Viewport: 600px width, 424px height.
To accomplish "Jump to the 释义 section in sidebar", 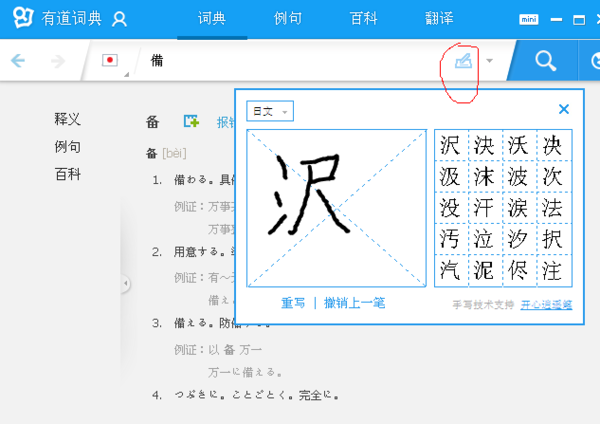I will pos(67,119).
